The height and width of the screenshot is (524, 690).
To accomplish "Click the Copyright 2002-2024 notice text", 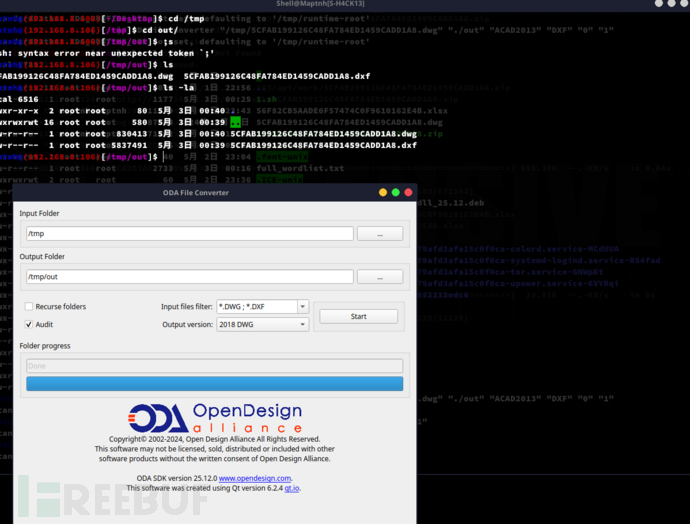I will click(214, 439).
